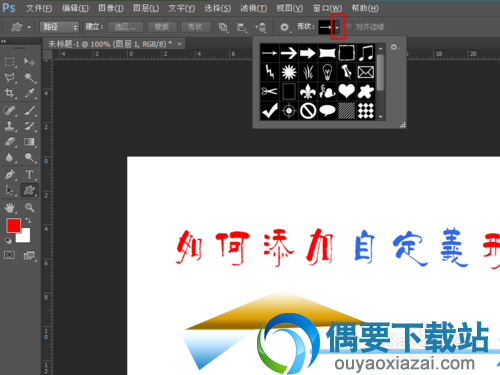Swap foreground and background colors
Viewport: 500px width, 375px height.
28,220
